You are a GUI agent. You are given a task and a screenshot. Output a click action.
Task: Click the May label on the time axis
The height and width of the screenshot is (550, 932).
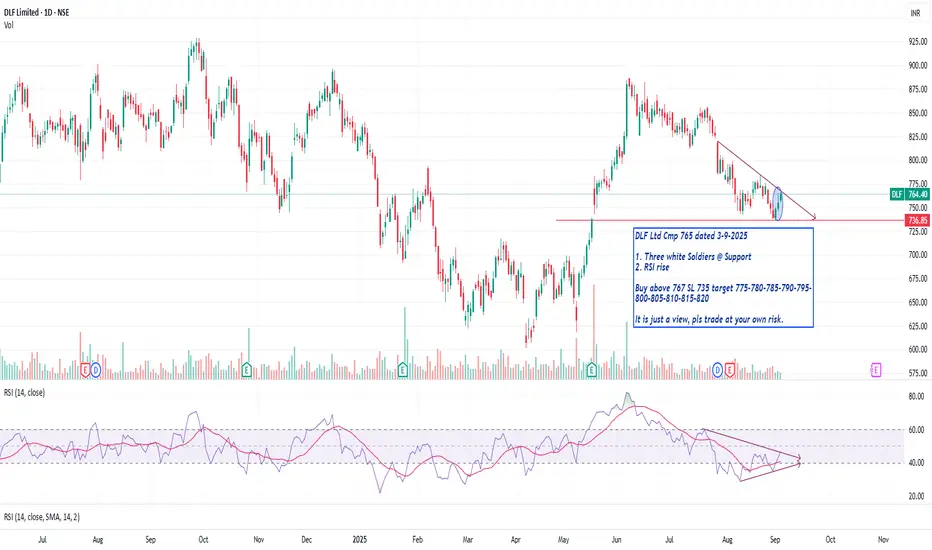(563, 540)
